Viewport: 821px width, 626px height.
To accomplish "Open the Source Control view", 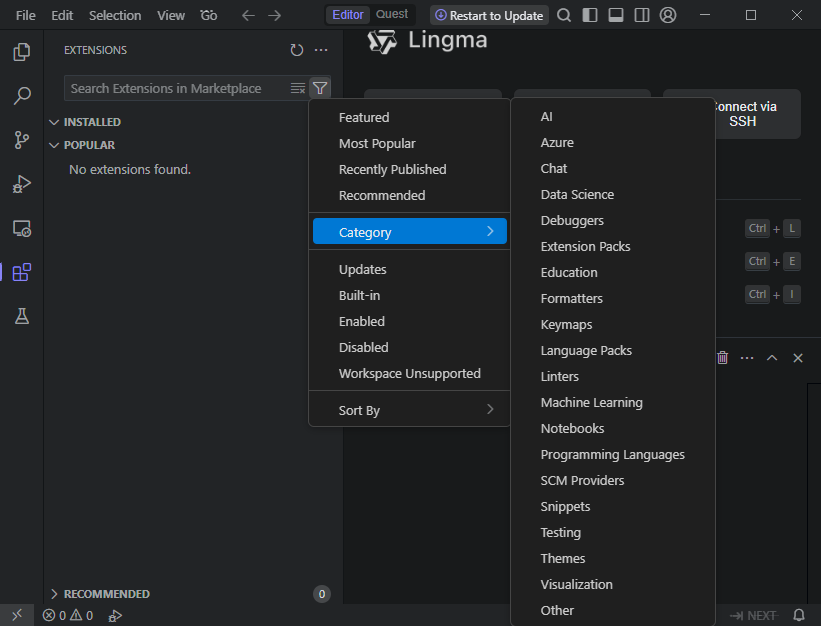I will click(21, 140).
